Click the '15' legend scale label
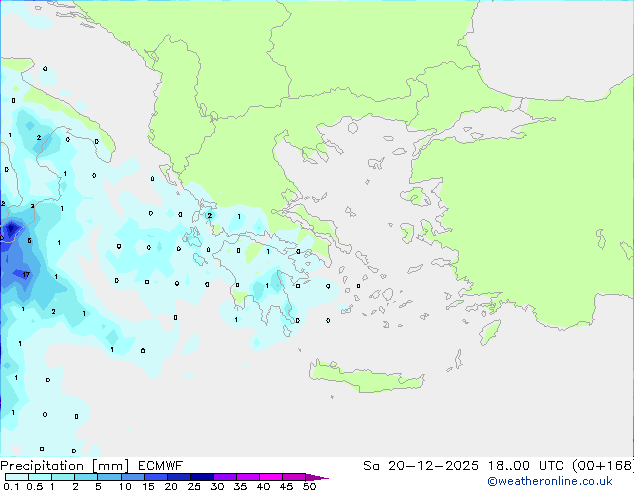Screen dimensions: 634x490 point(148,486)
